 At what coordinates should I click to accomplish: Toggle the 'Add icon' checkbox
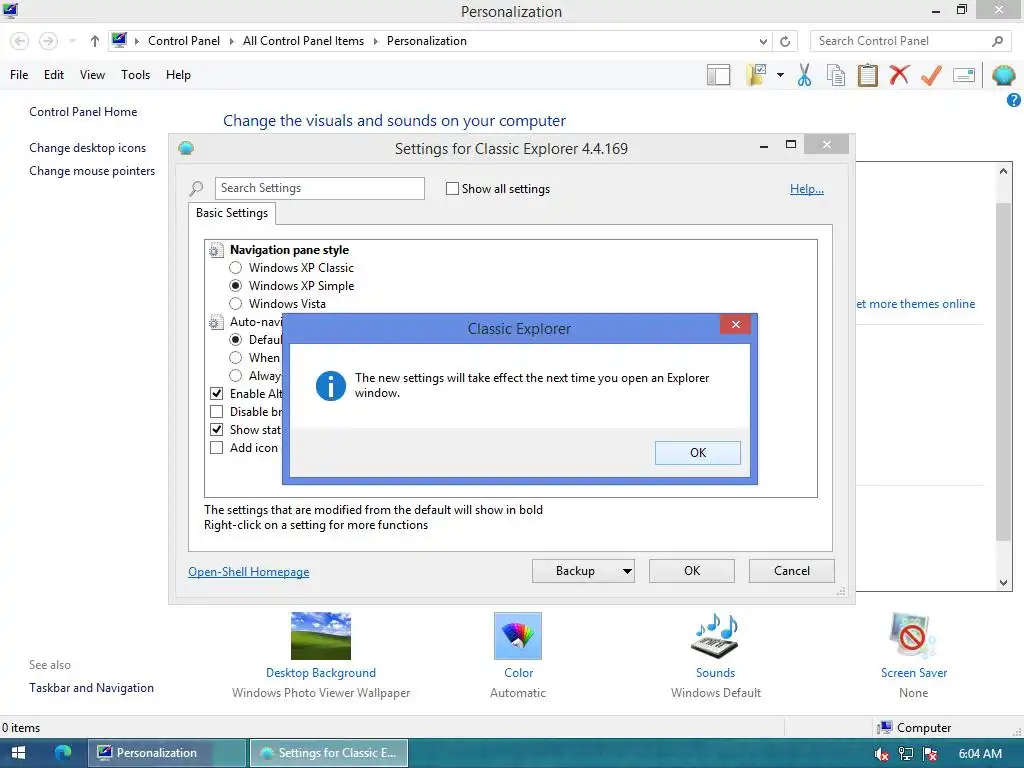tap(216, 447)
